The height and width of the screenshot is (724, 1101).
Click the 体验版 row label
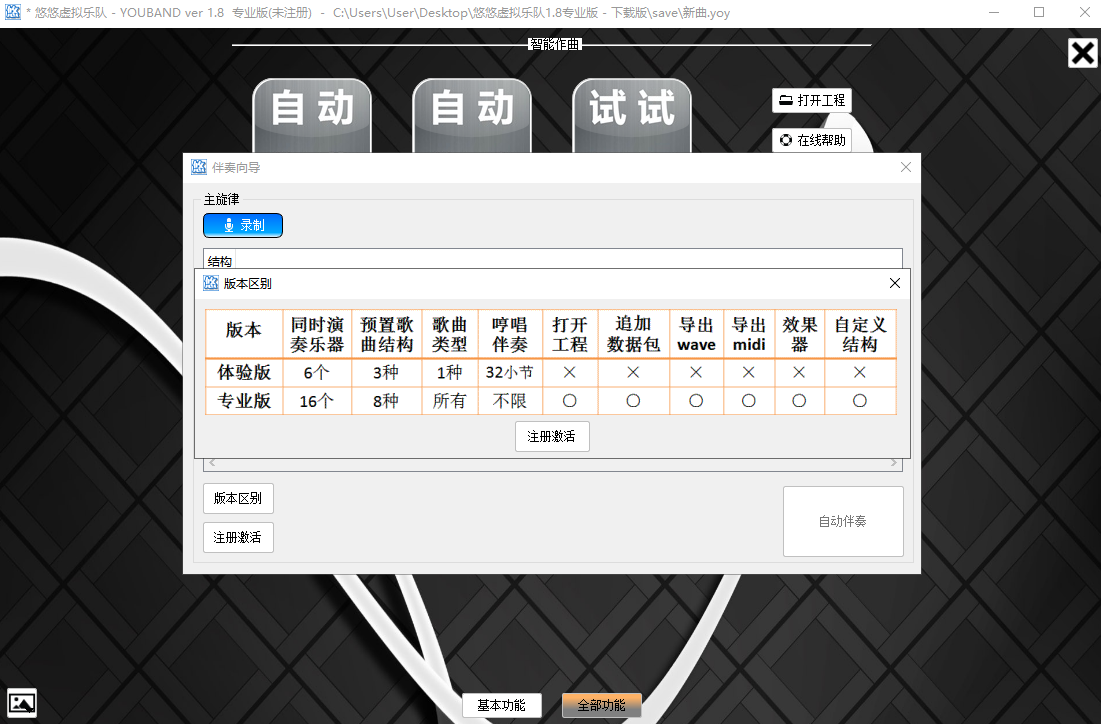pos(244,372)
